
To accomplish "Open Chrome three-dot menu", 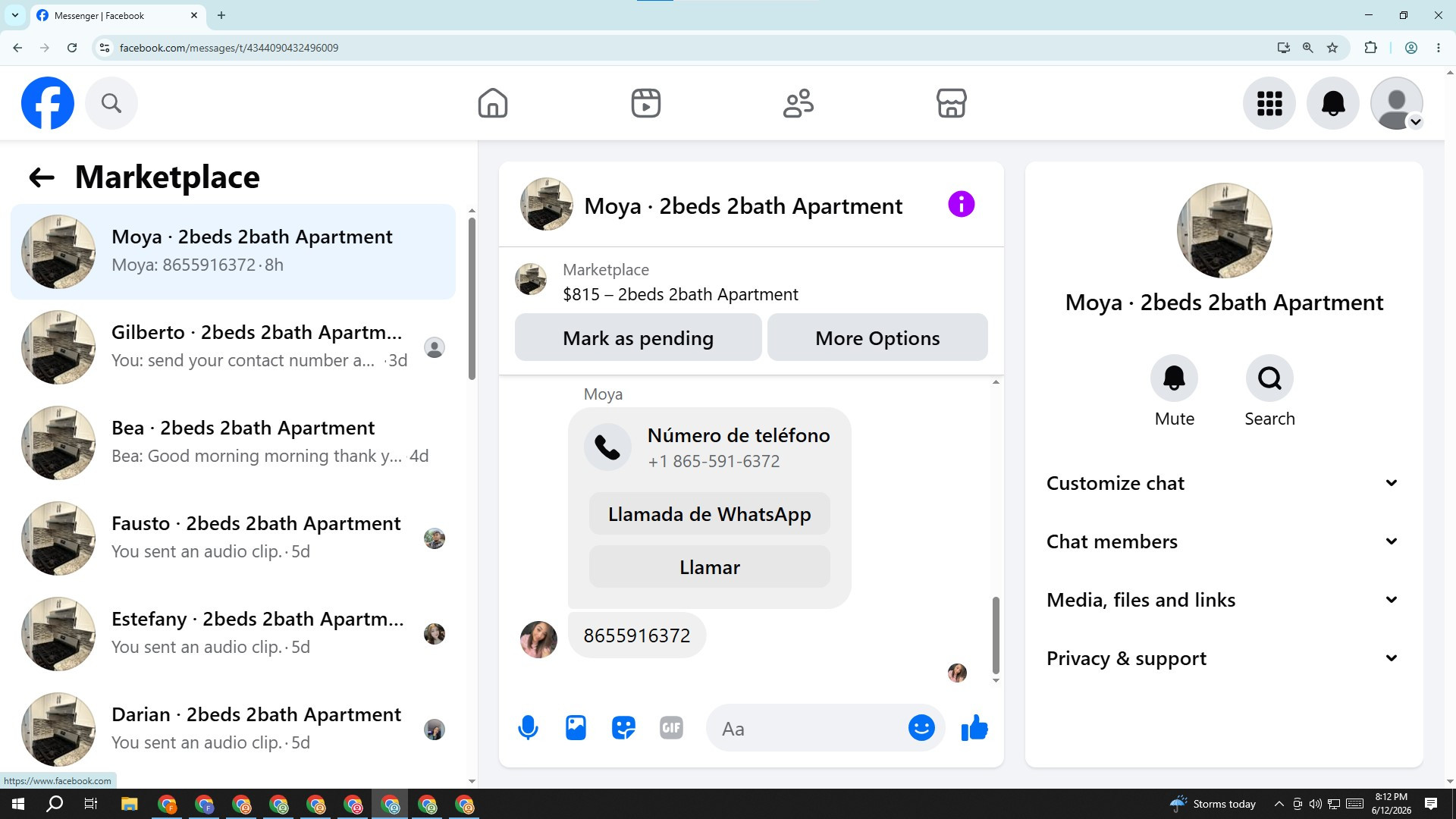I will tap(1439, 48).
